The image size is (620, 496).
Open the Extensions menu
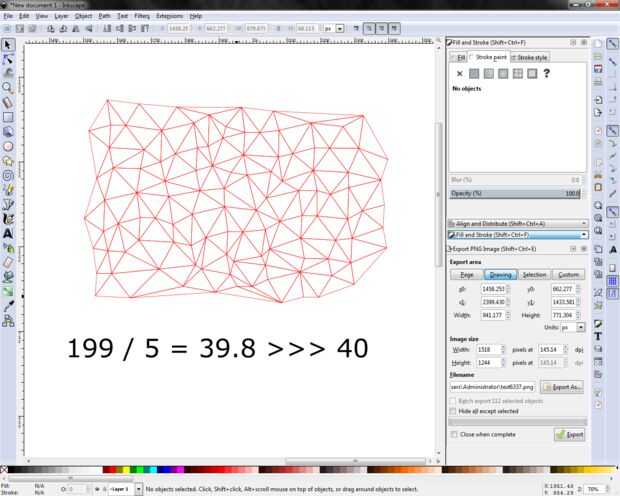coord(170,16)
